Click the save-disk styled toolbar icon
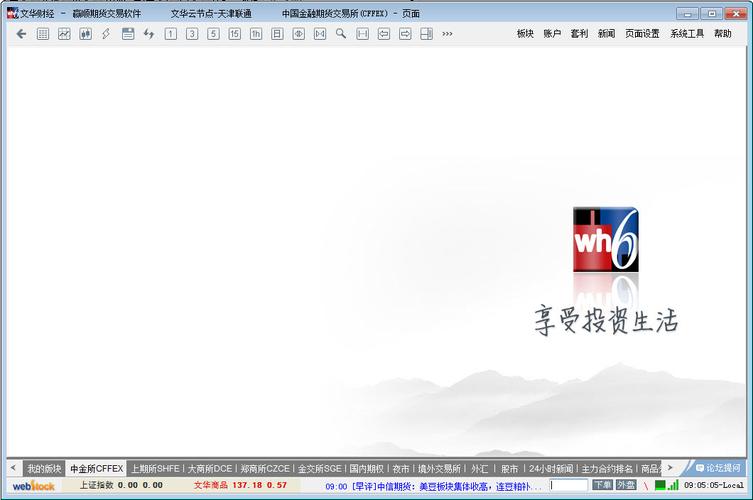The width and height of the screenshot is (753, 500). 128,34
